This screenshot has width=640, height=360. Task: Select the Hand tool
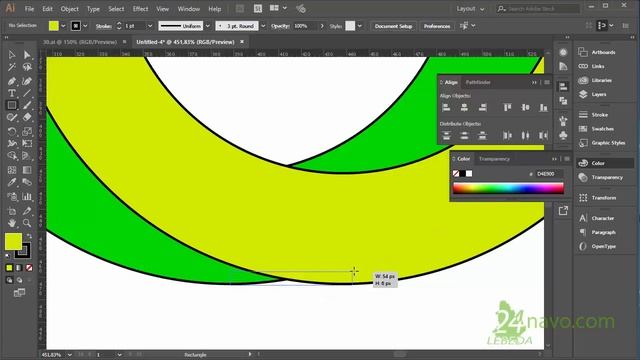[12, 223]
